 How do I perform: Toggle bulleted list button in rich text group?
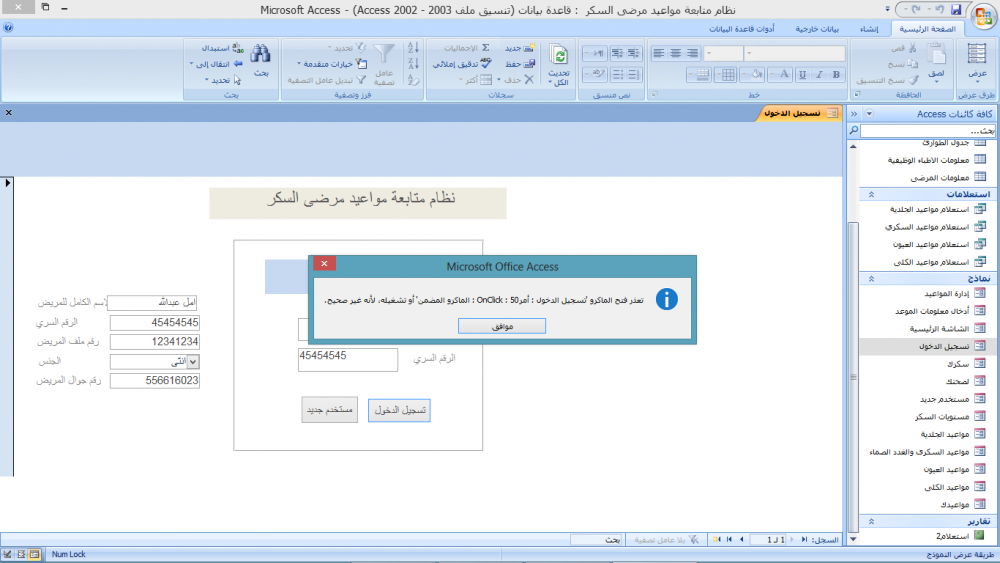coord(617,75)
